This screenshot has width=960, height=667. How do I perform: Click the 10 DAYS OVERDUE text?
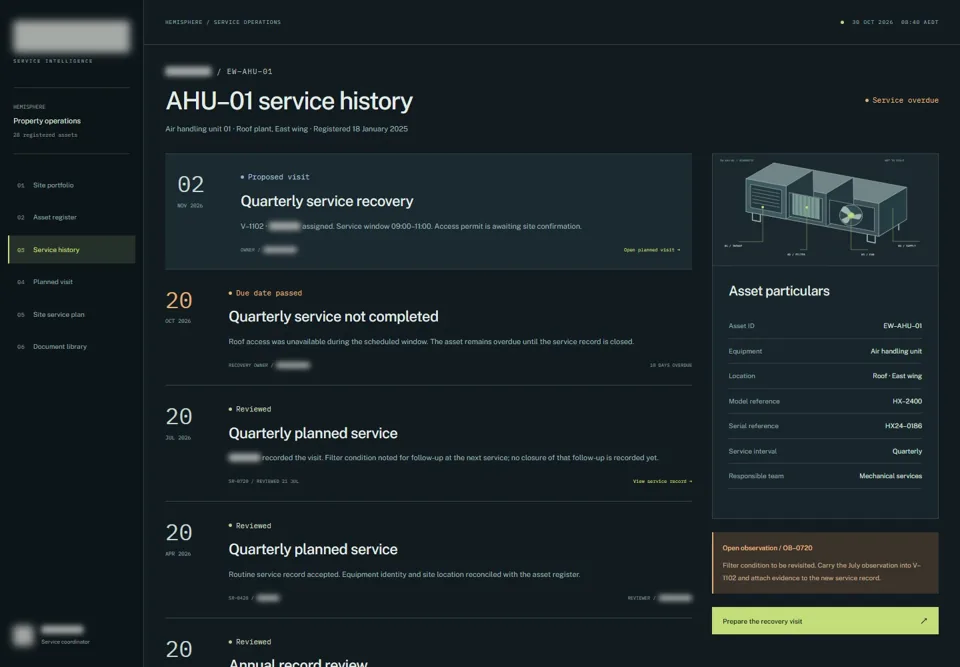[x=670, y=365]
